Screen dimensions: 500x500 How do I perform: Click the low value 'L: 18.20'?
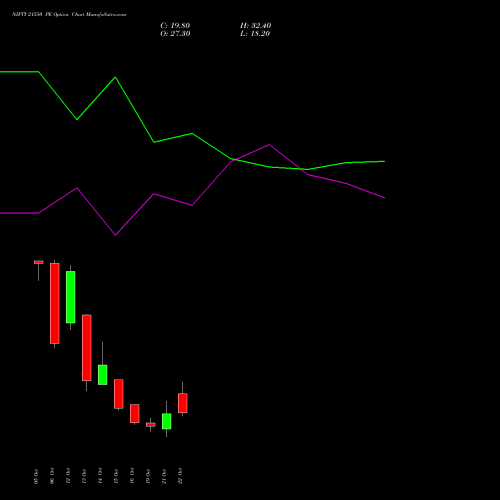[255, 34]
